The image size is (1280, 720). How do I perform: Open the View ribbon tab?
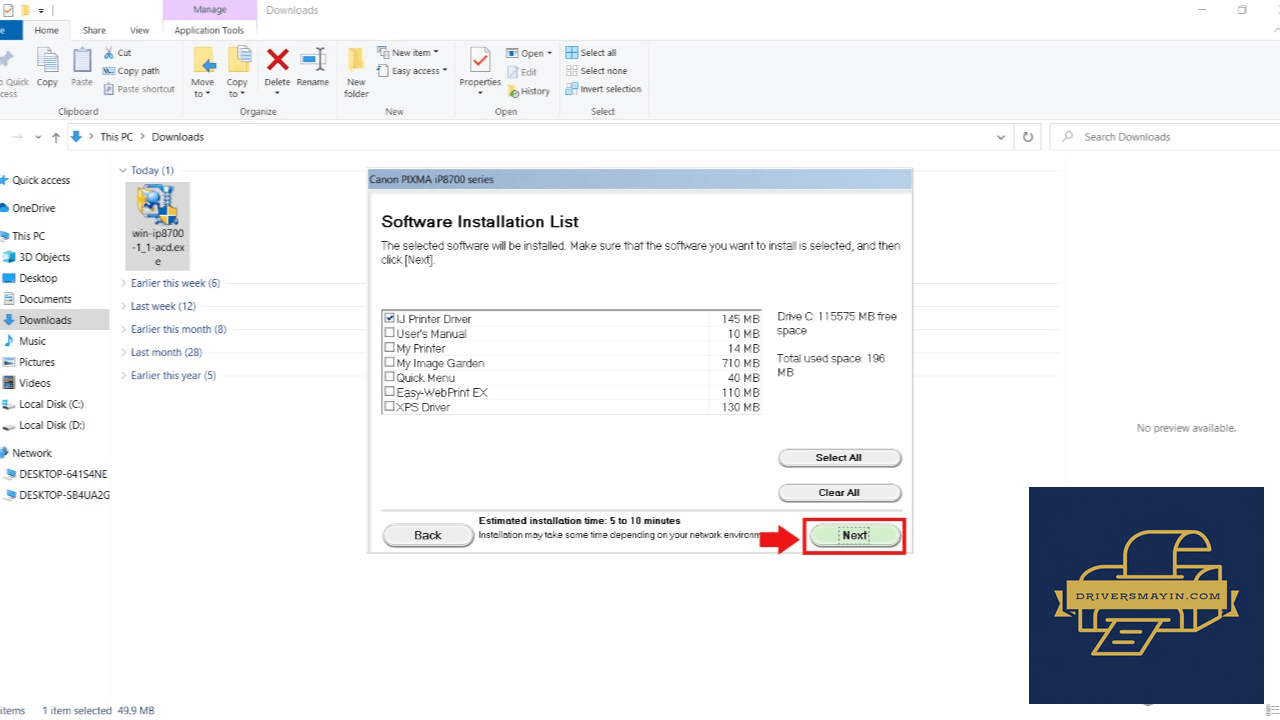coord(140,31)
